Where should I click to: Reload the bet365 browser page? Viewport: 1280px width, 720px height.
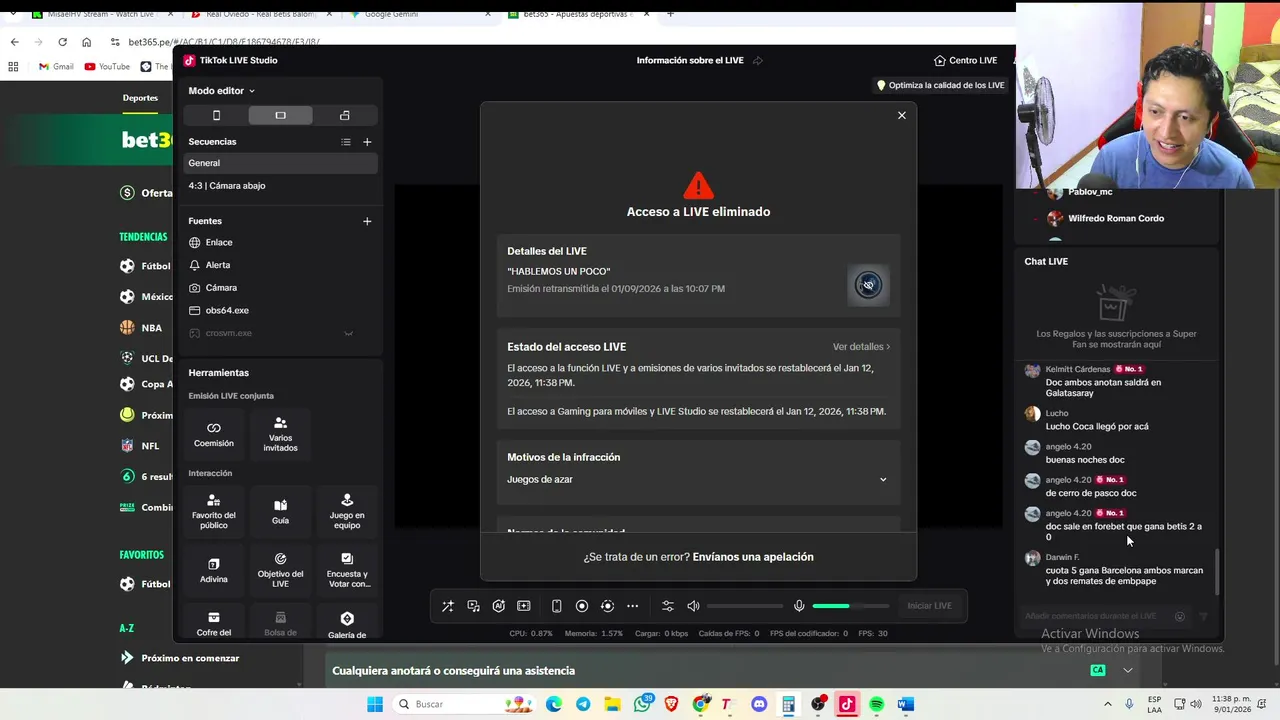tap(62, 42)
